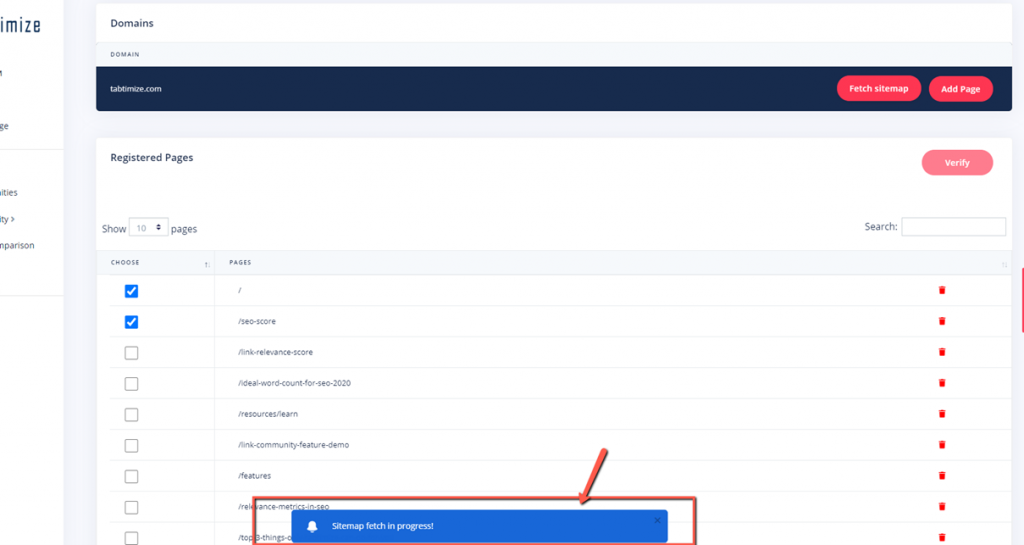Select the /features page checkbox
Viewport: 1024px width, 545px height.
point(131,476)
